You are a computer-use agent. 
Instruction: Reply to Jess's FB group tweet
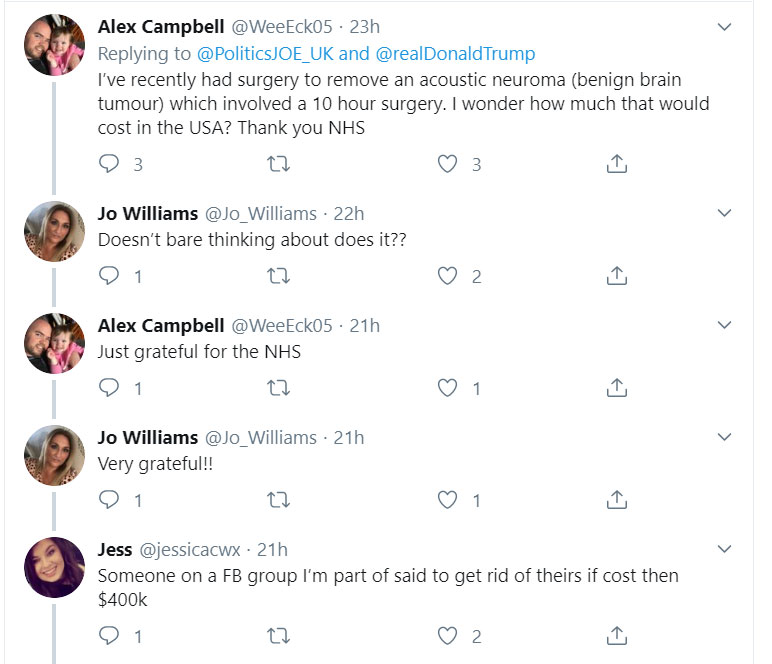pyautogui.click(x=110, y=635)
